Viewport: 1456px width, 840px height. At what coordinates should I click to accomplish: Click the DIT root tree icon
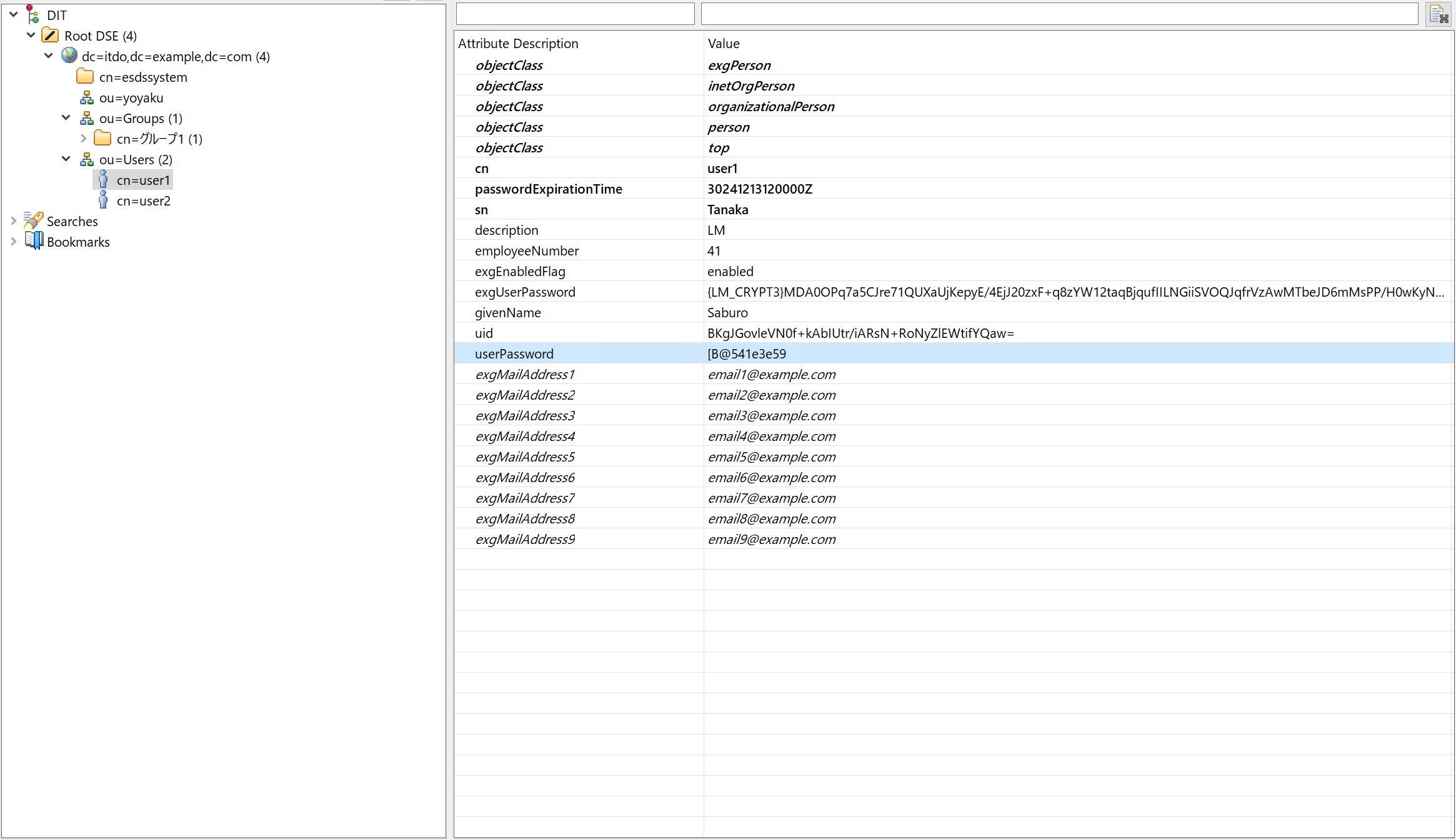pos(32,14)
